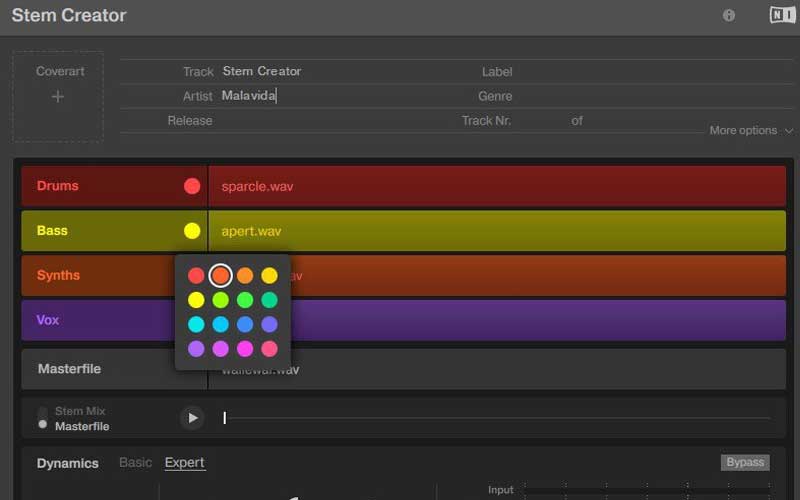Switch Dynamics to Expert tab

click(185, 463)
